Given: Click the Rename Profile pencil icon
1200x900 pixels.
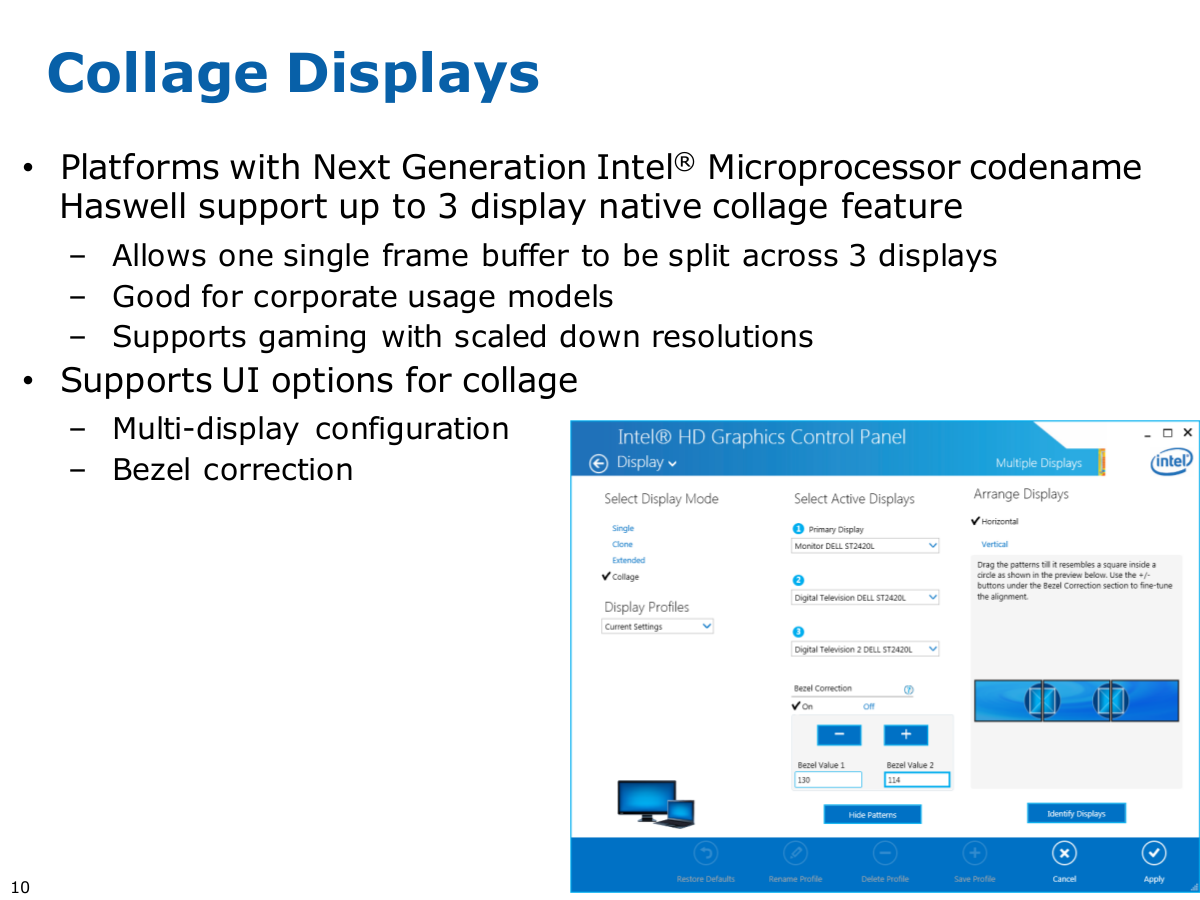Looking at the screenshot, I should 795,853.
